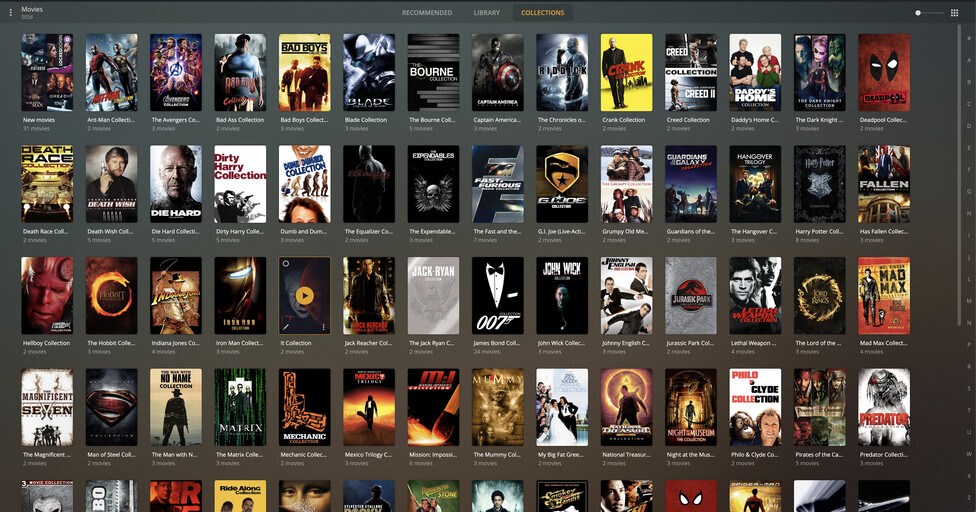Image resolution: width=976 pixels, height=512 pixels.
Task: Click the 'Lethal Weapon ...' title link
Action: (754, 343)
